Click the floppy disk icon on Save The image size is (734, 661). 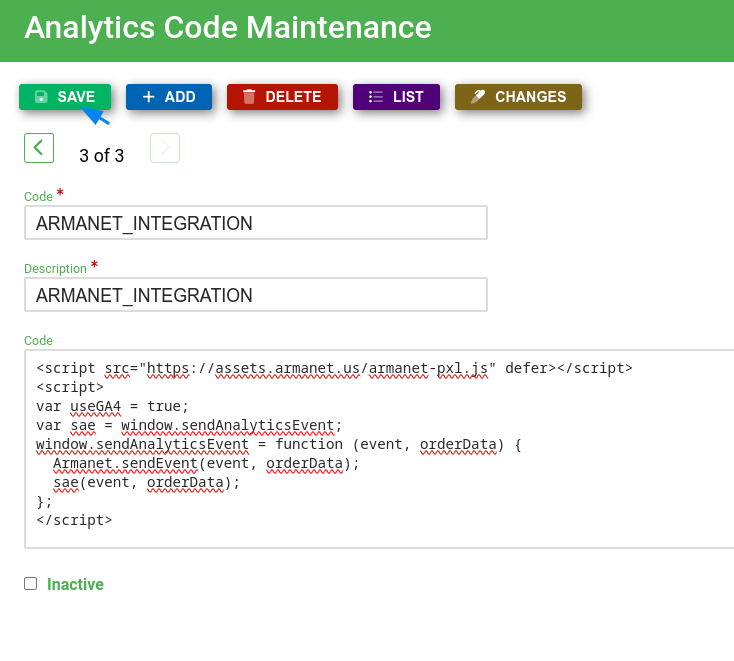[x=41, y=97]
